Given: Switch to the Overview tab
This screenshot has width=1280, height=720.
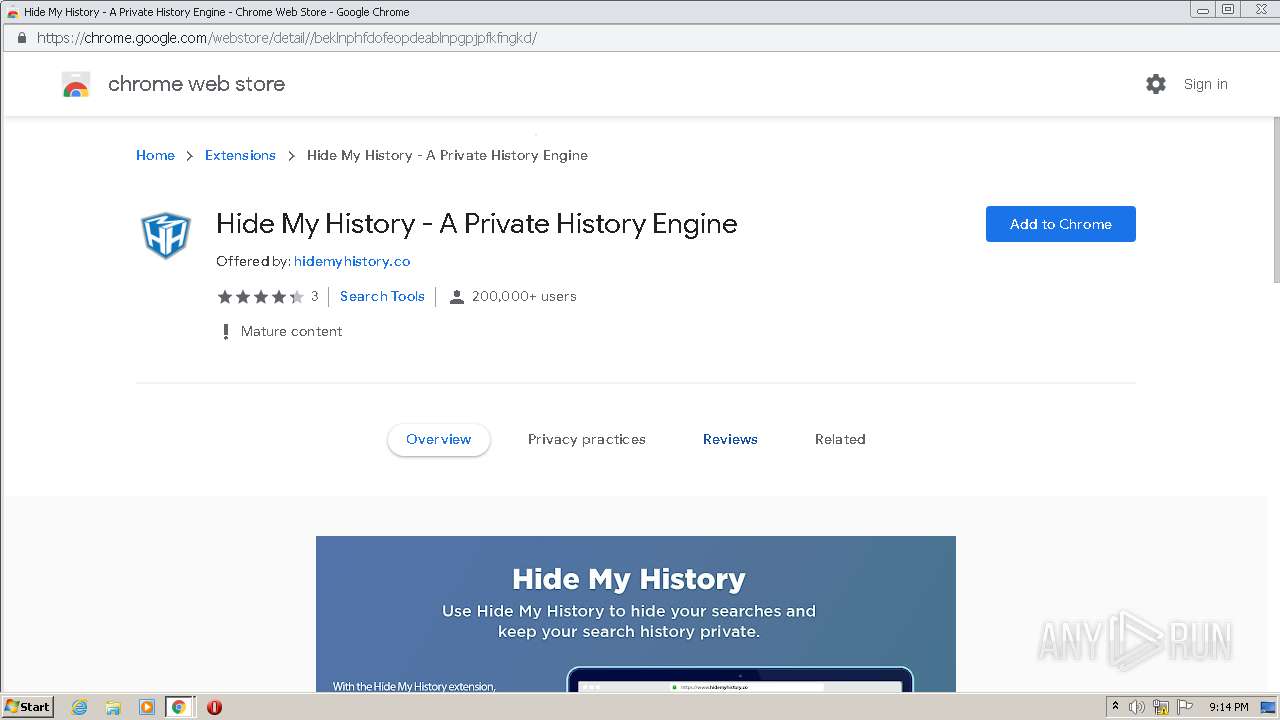Looking at the screenshot, I should (x=439, y=439).
